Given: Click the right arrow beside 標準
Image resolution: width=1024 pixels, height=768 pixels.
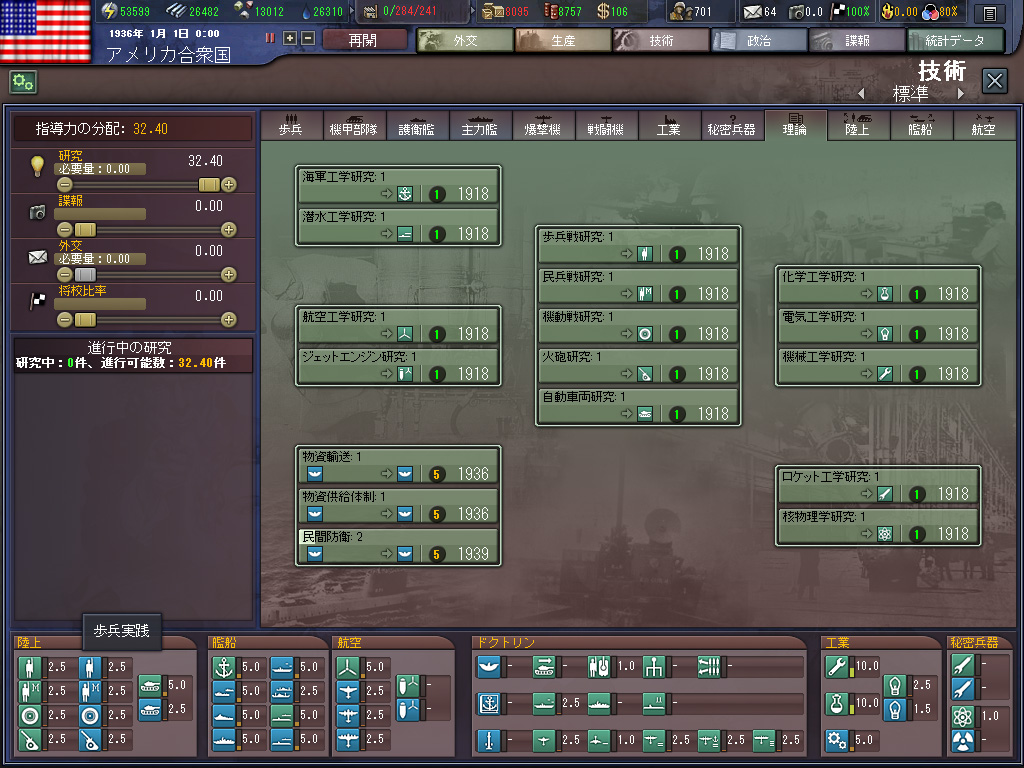Looking at the screenshot, I should [x=961, y=94].
